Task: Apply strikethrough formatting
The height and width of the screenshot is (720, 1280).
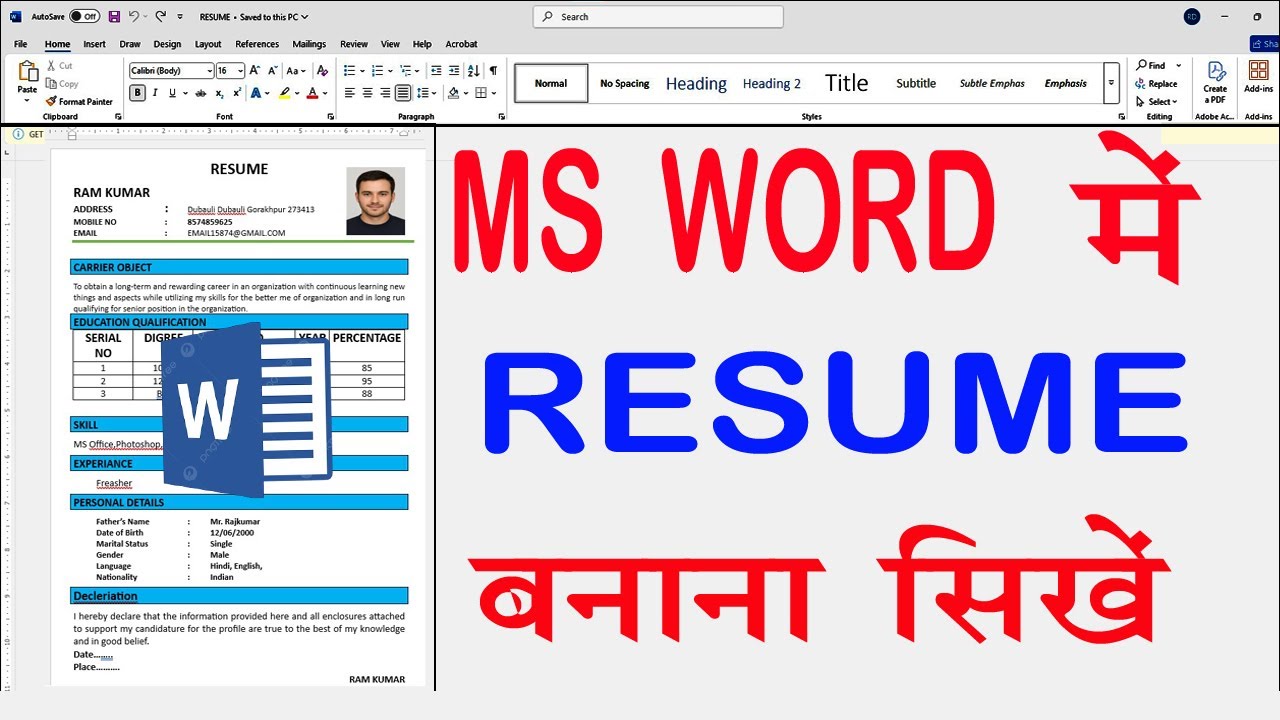Action: point(201,93)
